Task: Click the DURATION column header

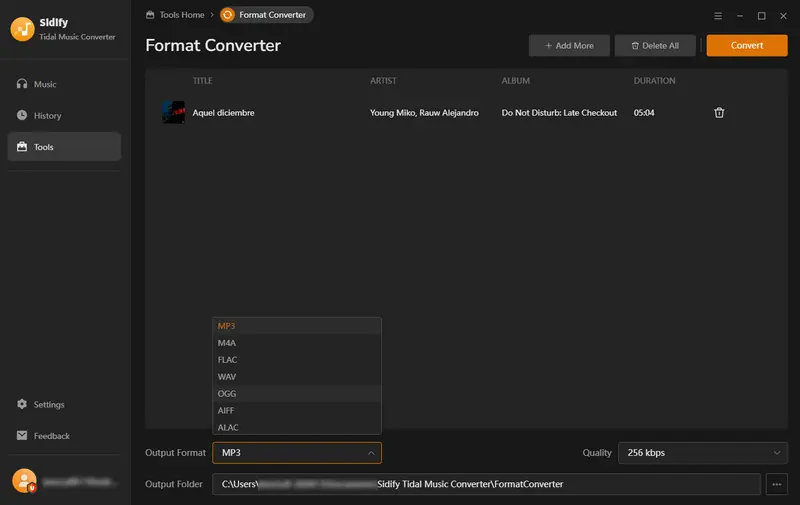Action: point(654,81)
